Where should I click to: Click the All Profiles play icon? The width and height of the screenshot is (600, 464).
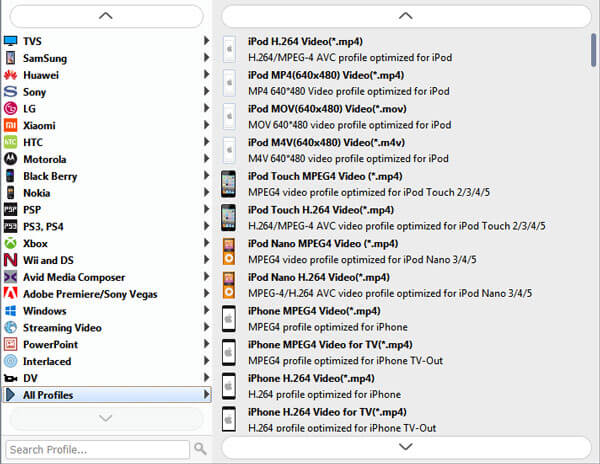coord(10,394)
